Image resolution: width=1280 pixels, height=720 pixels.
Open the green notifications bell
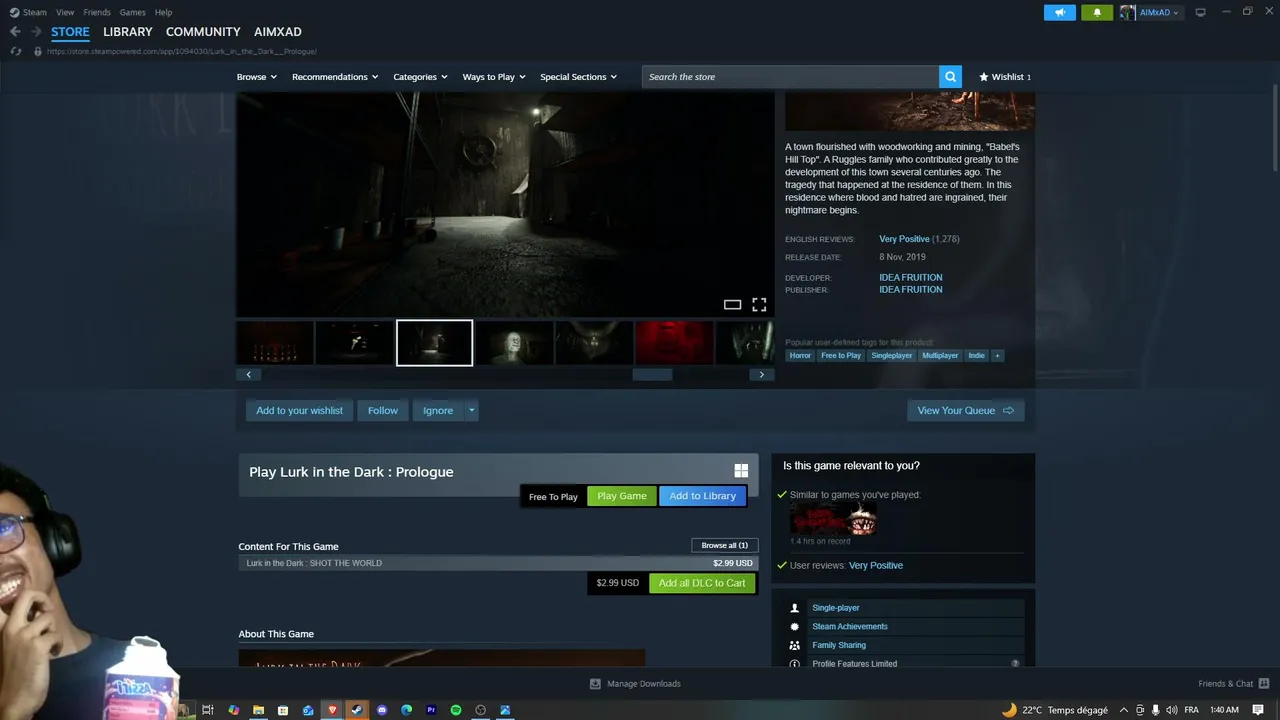click(x=1097, y=12)
